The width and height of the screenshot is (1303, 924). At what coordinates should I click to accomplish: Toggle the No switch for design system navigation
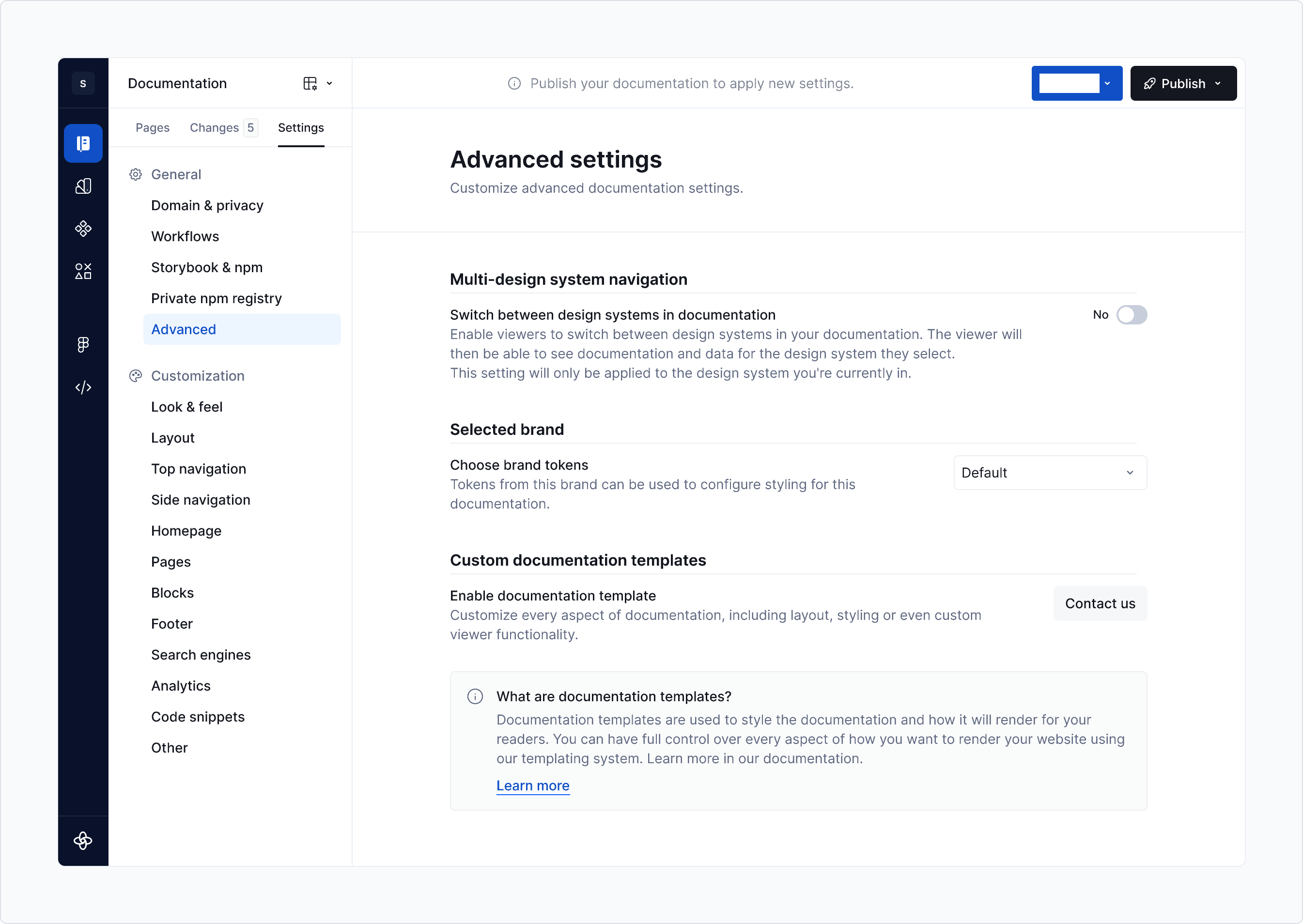tap(1132, 315)
